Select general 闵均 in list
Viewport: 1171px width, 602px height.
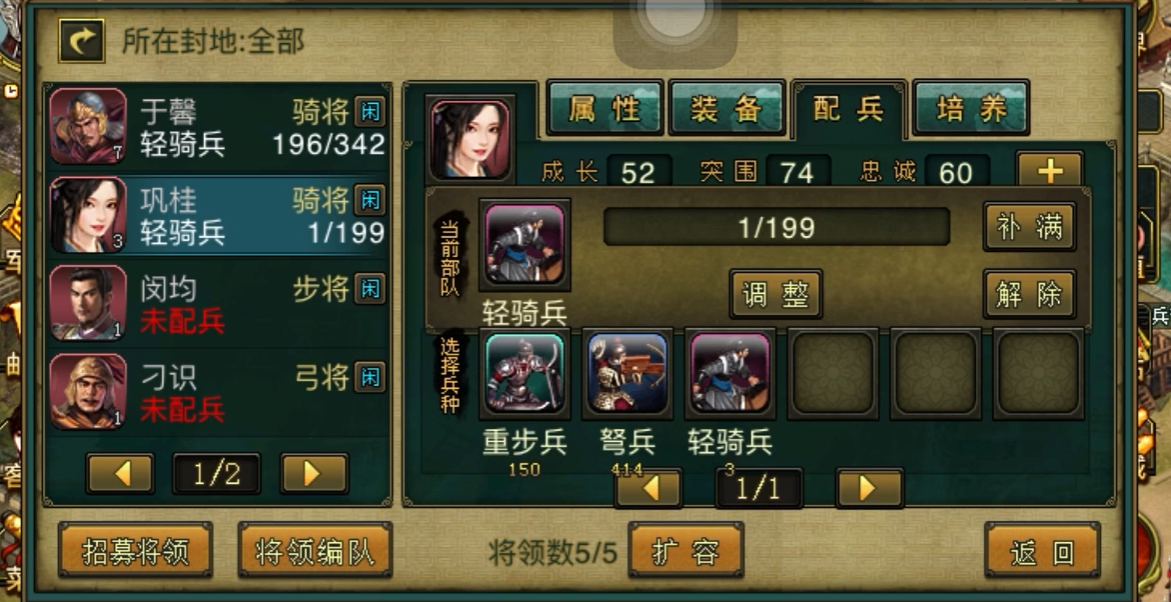218,303
